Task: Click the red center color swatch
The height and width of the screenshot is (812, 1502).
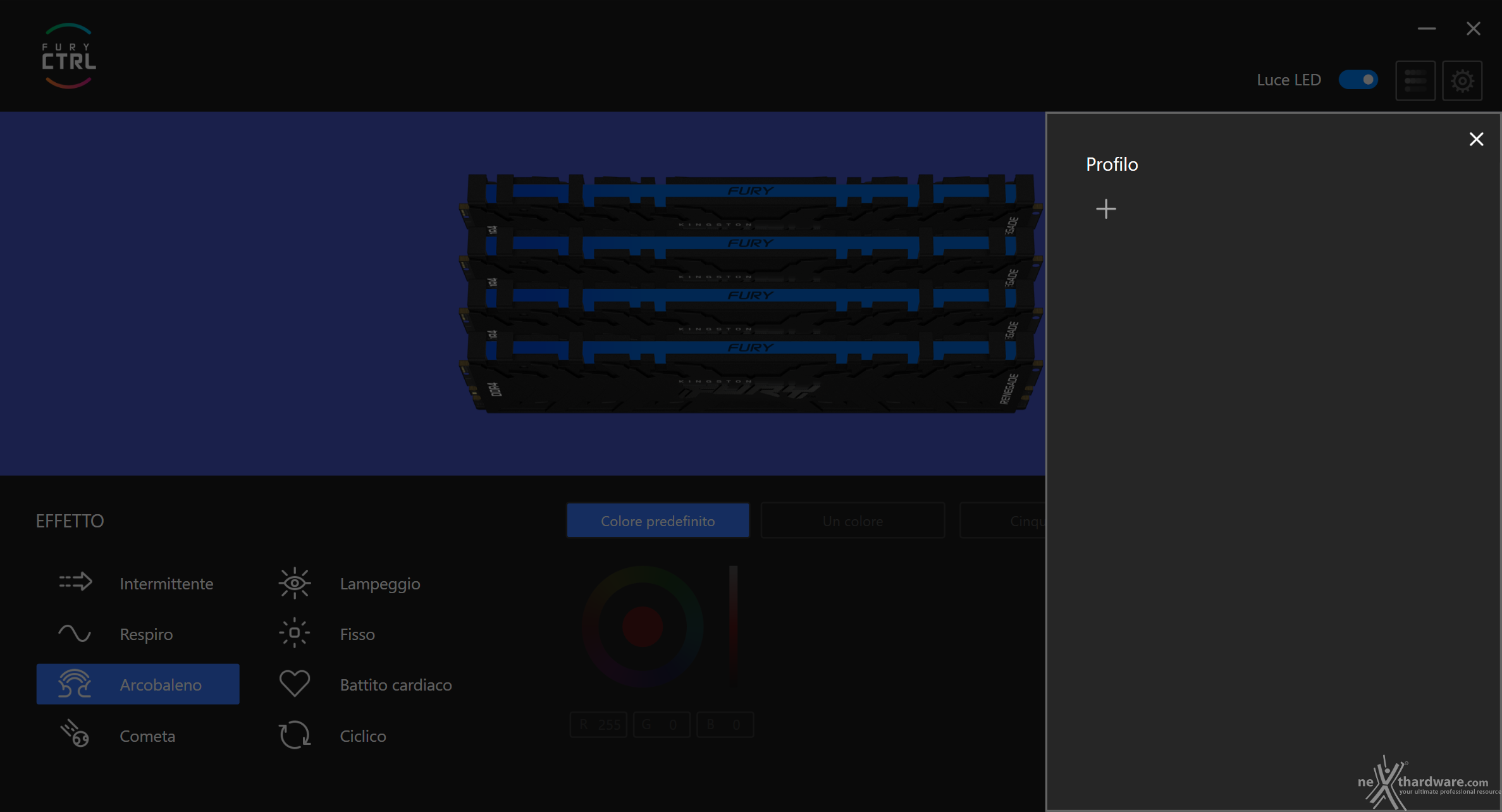Action: click(x=643, y=627)
